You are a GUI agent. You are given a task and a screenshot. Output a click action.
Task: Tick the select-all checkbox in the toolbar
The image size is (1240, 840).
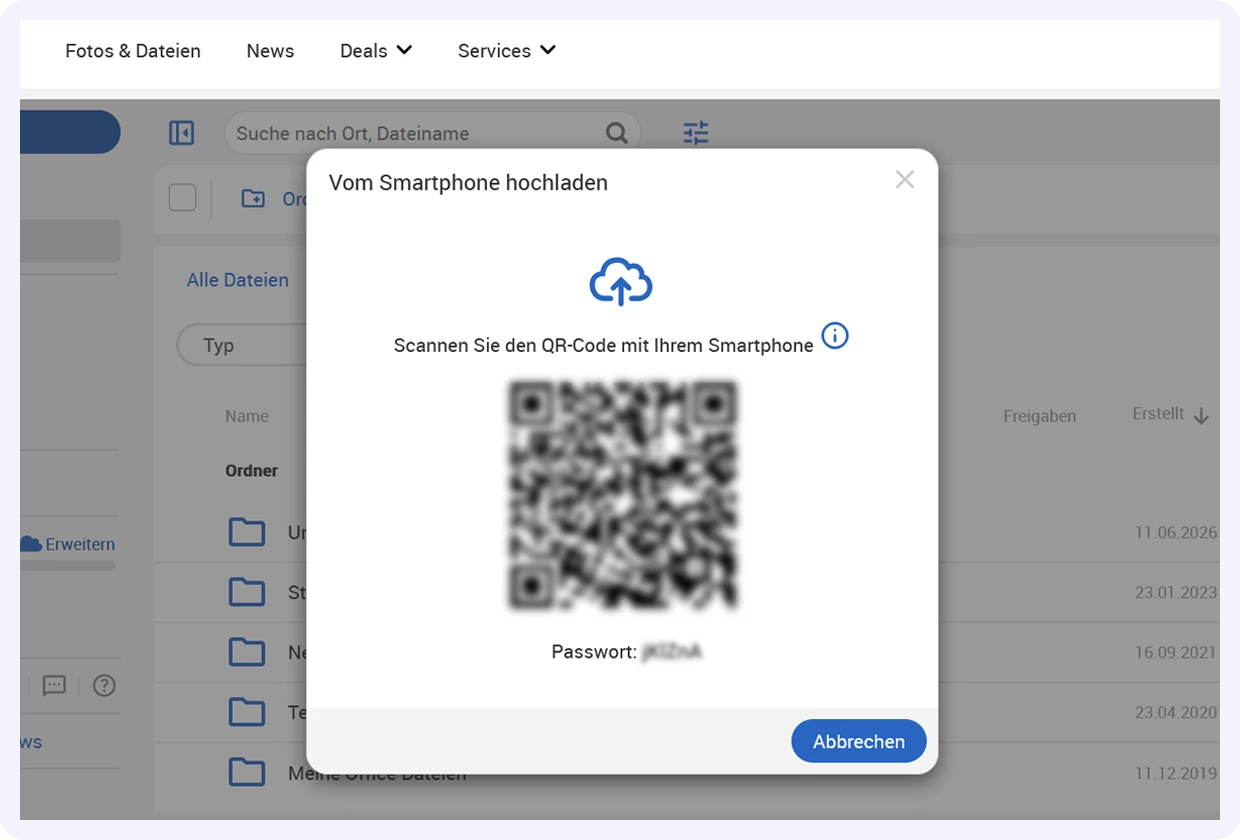coord(182,198)
